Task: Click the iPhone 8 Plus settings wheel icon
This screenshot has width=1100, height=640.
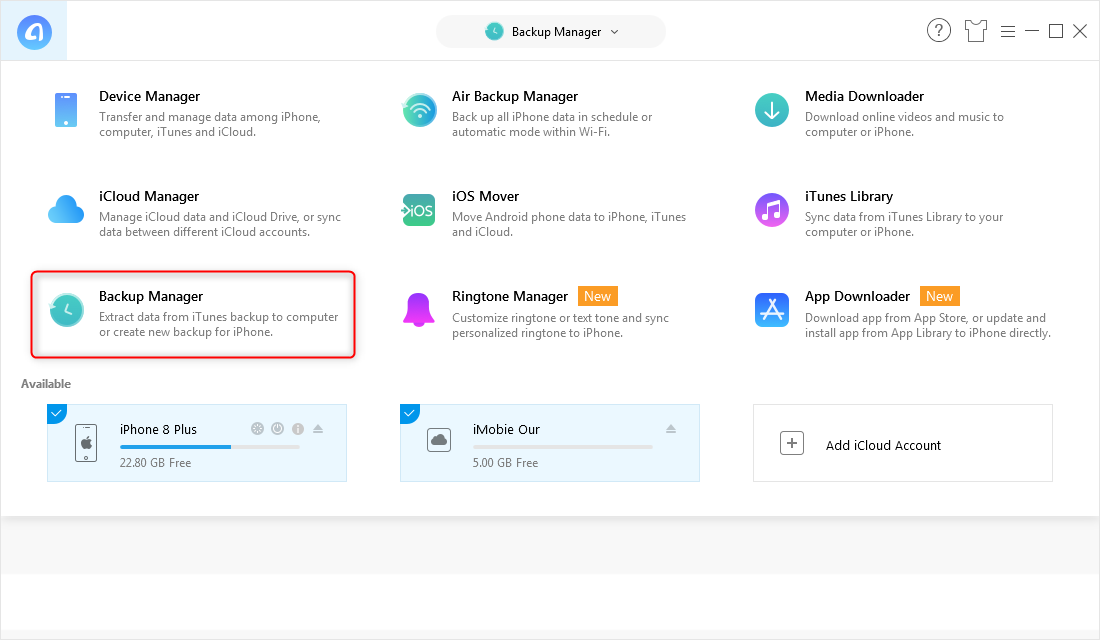Action: [x=257, y=429]
